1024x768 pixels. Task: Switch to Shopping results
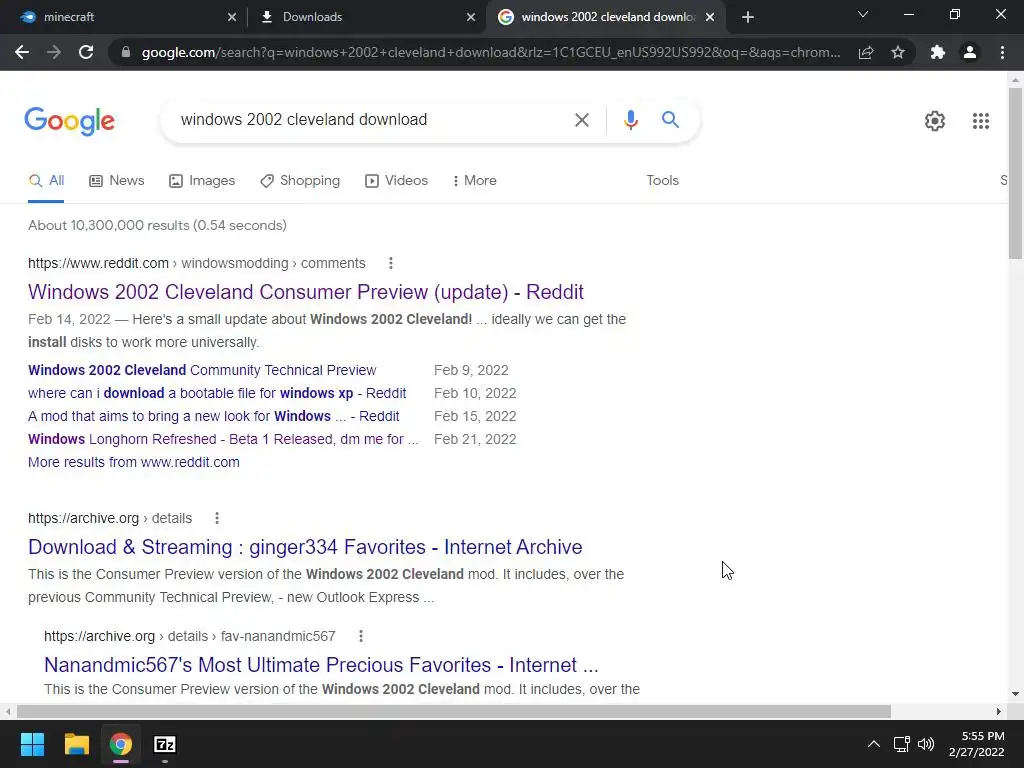tap(300, 180)
